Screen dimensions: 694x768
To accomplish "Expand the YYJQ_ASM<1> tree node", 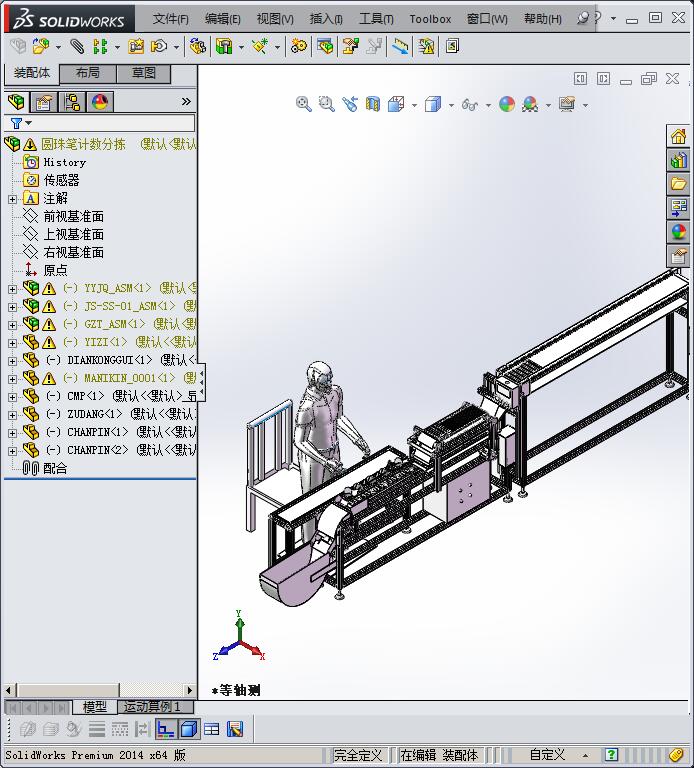I will [12, 289].
